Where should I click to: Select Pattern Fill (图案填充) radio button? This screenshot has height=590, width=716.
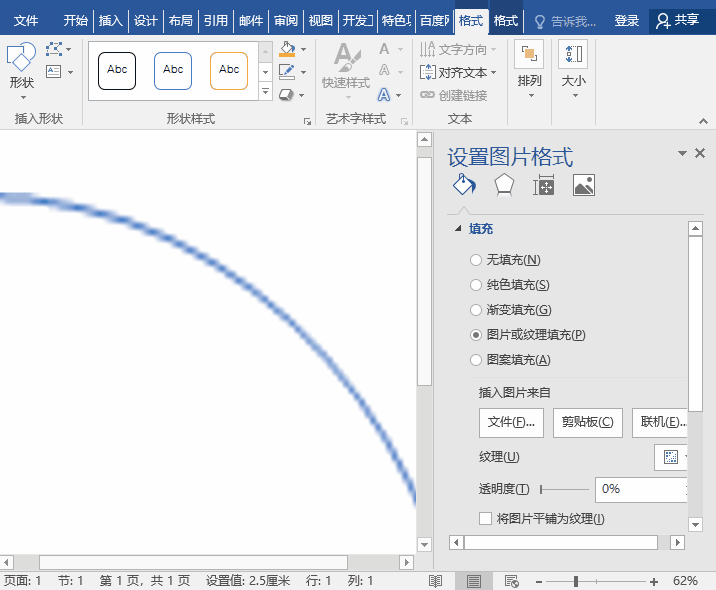(x=476, y=360)
